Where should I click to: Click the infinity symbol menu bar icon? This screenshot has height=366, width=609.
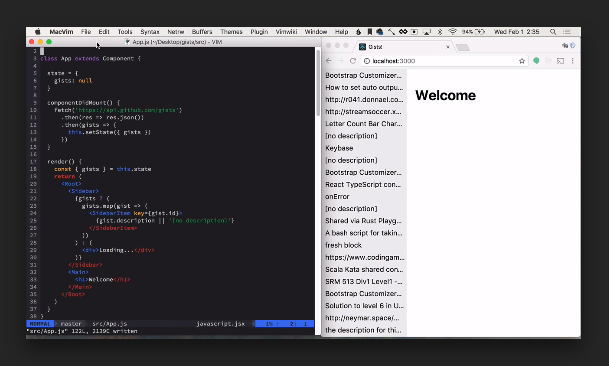[x=403, y=32]
